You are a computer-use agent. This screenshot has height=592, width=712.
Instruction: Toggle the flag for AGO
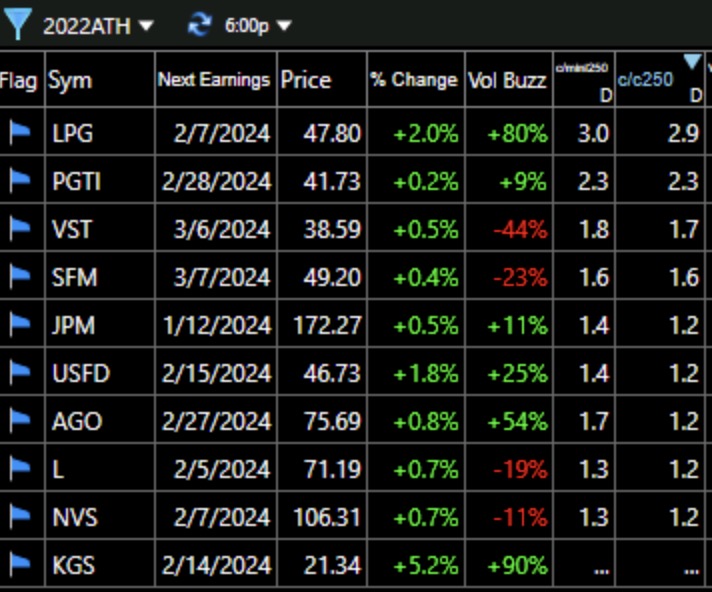20,421
